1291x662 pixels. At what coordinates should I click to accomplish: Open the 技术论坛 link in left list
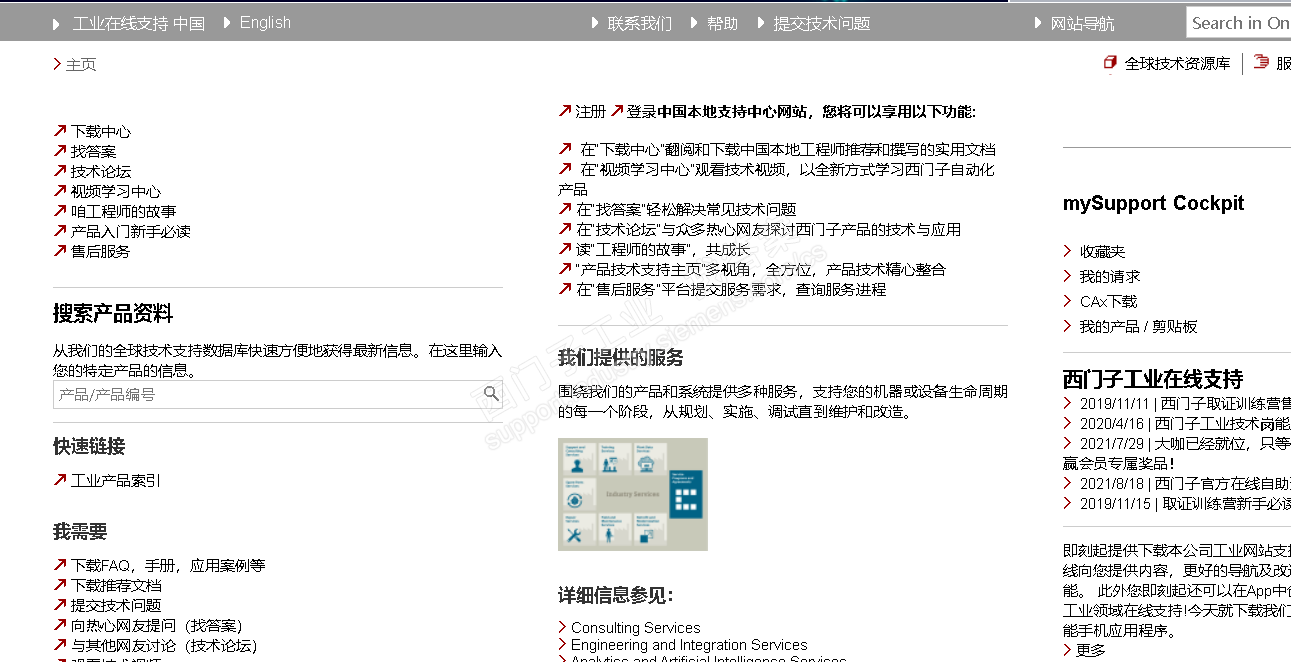tap(100, 171)
